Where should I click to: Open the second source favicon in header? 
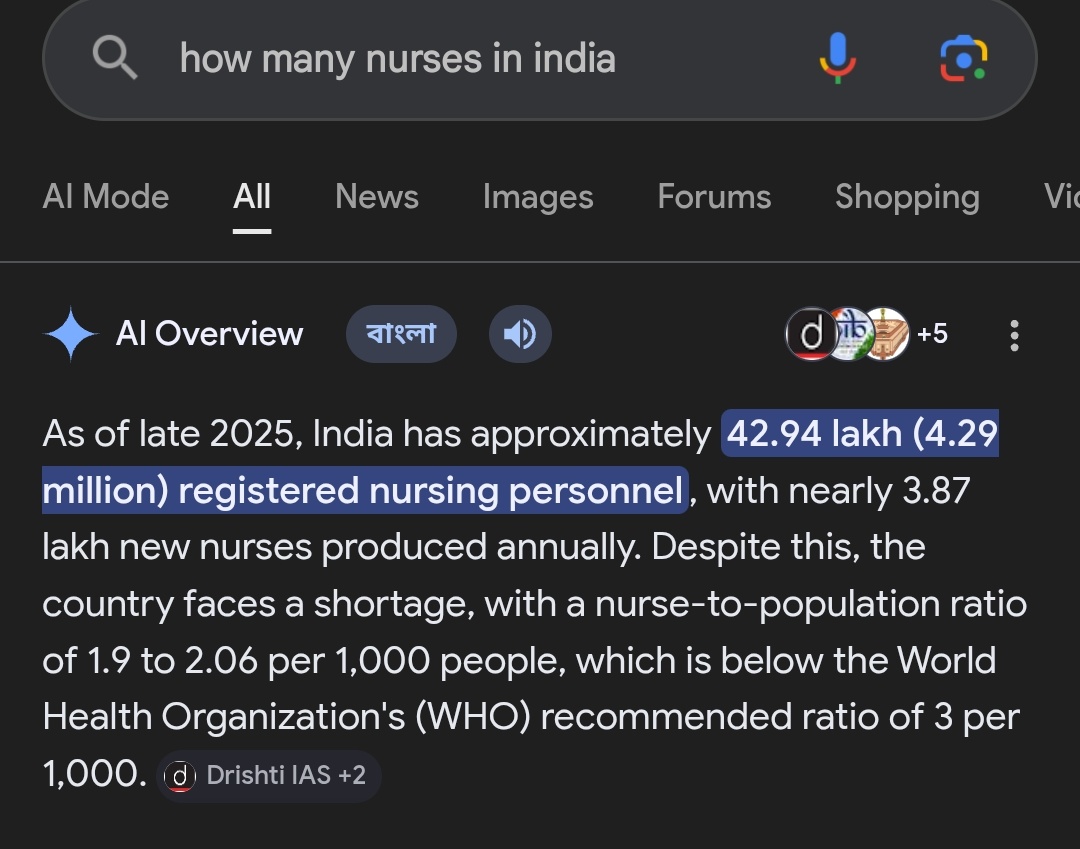click(x=851, y=334)
